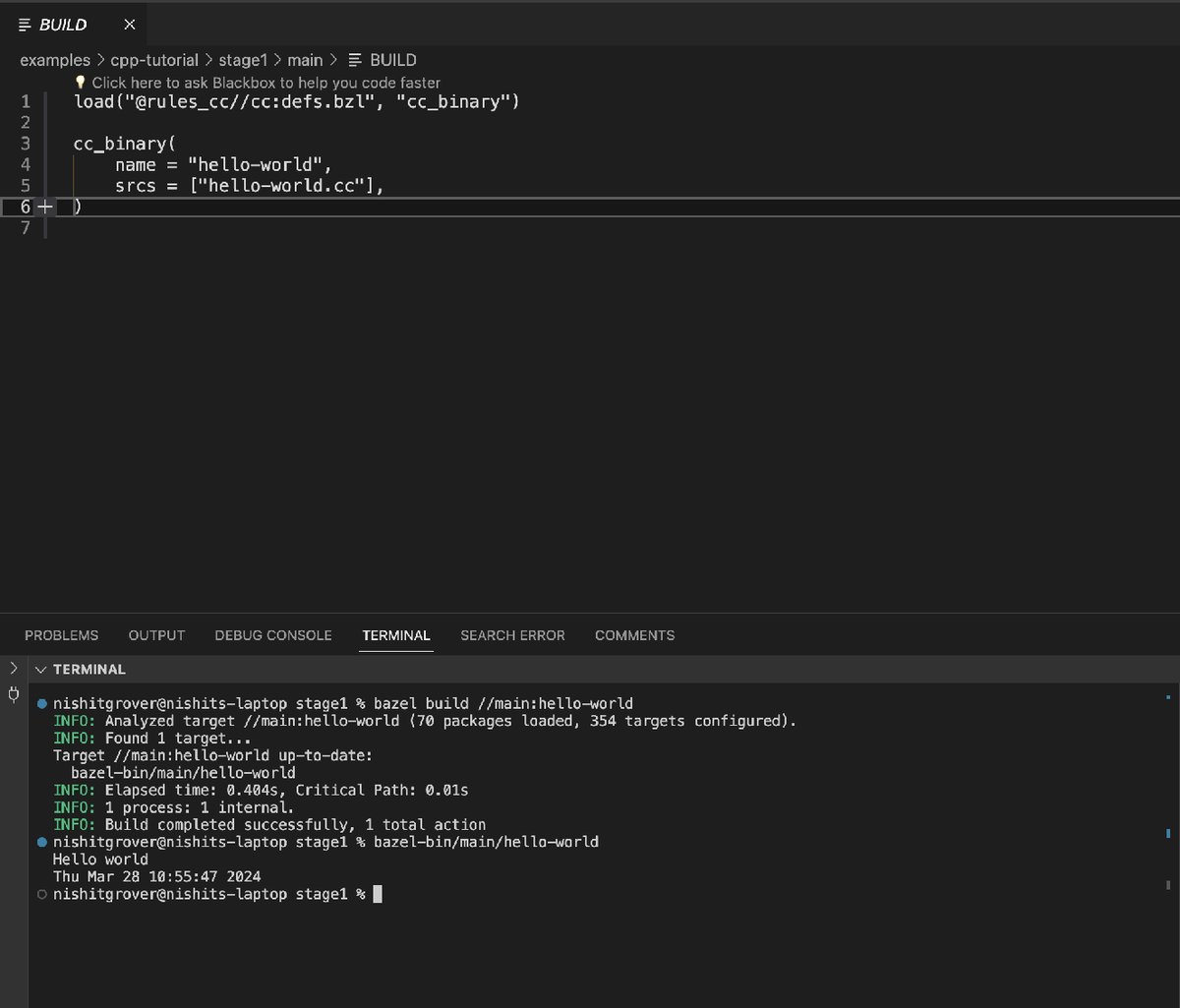This screenshot has width=1180, height=1008.
Task: Click the file icon on the BUILD tab
Action: [x=25, y=25]
